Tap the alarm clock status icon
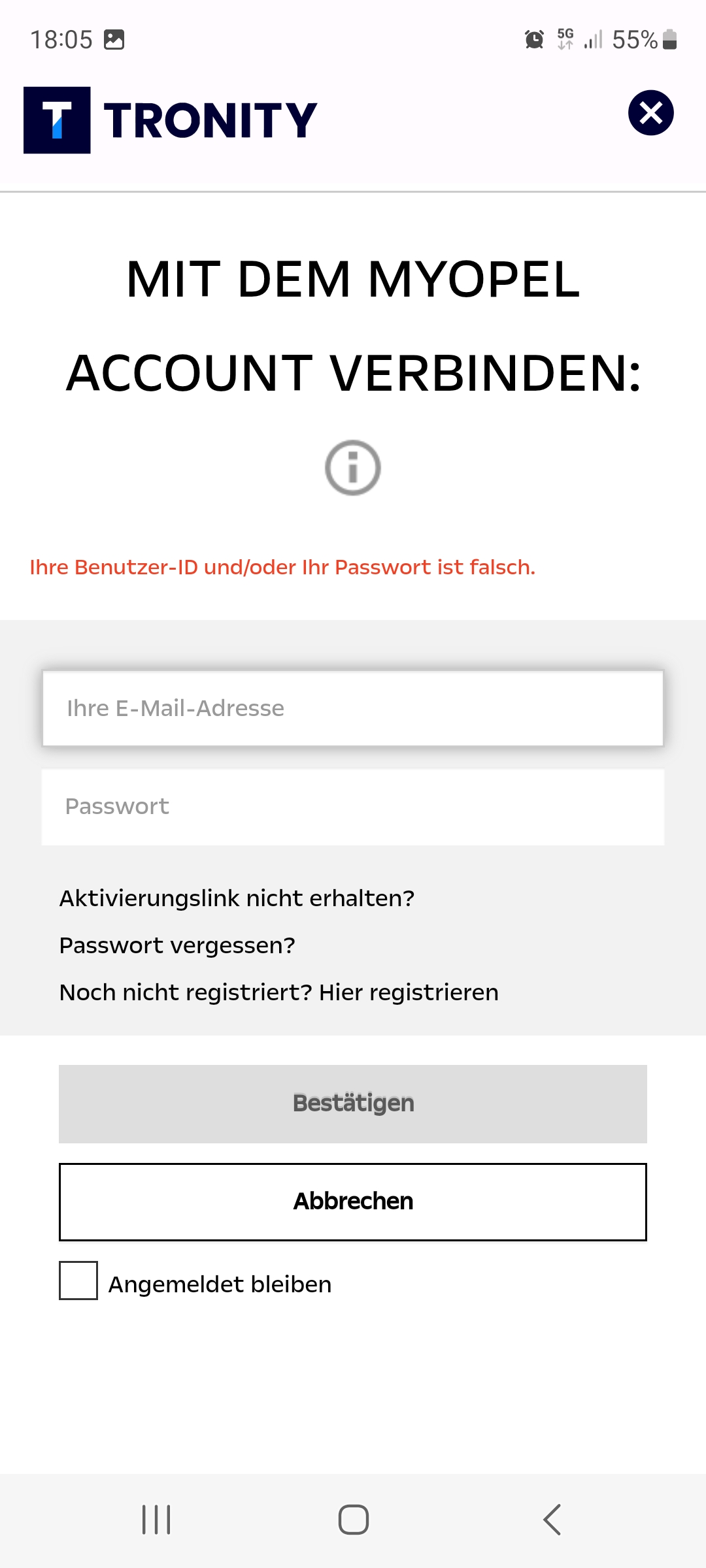This screenshot has height=1568, width=706. click(x=534, y=40)
